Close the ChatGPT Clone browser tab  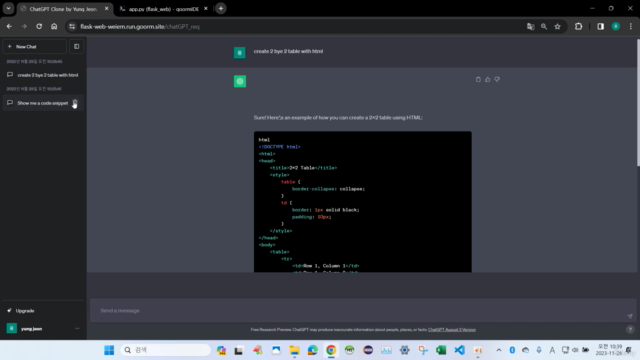107,9
